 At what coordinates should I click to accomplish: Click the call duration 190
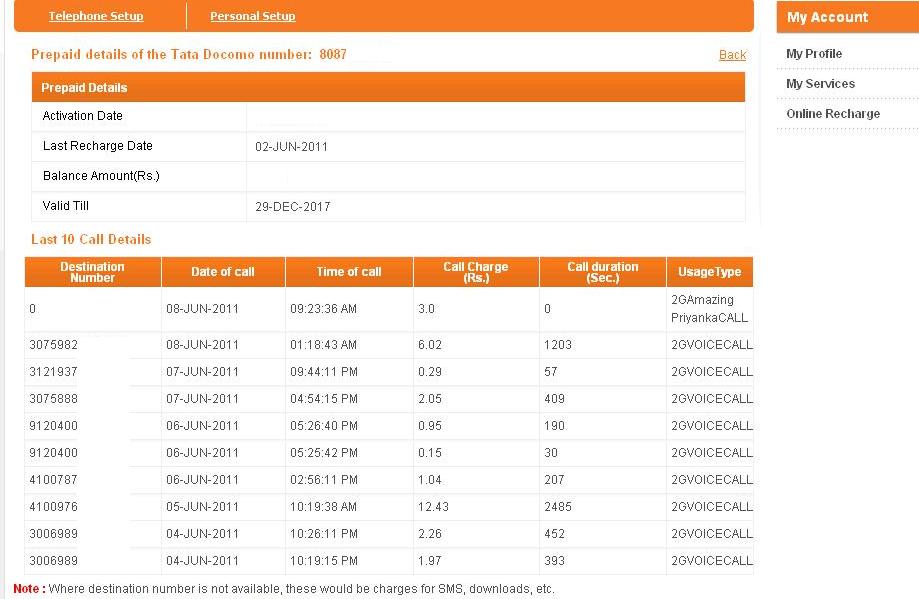pyautogui.click(x=554, y=426)
